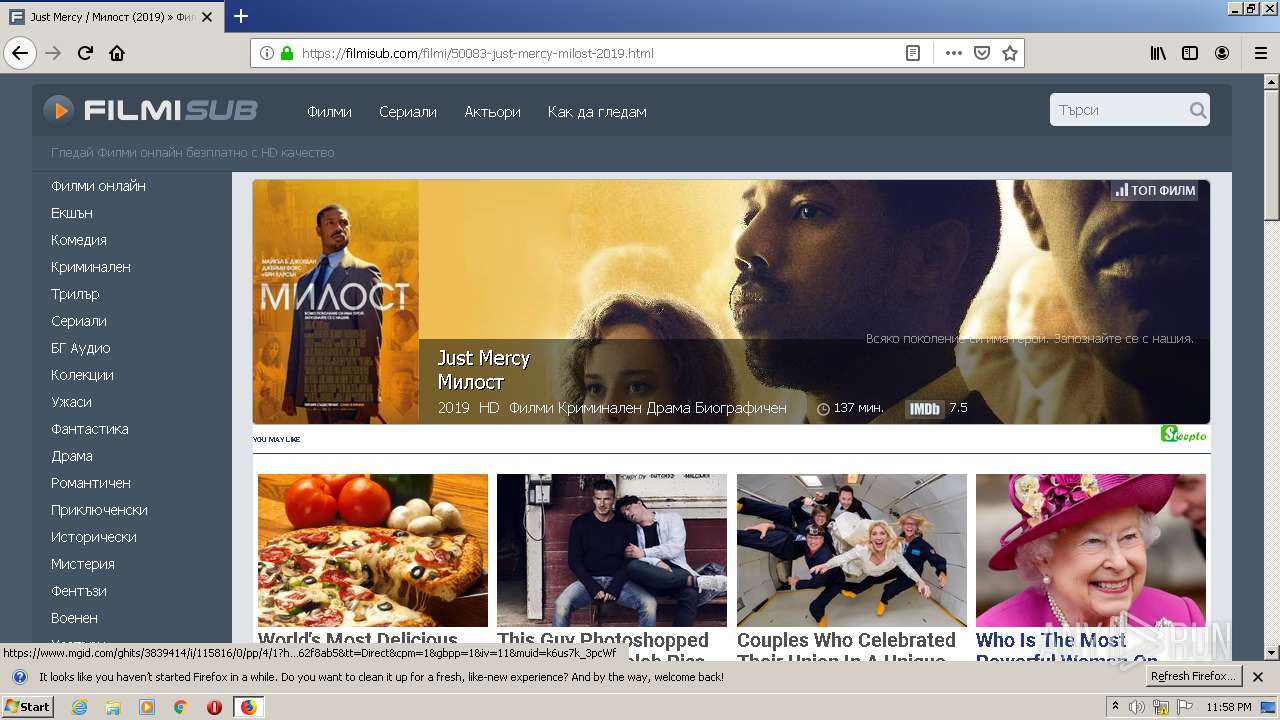Open page actions three-dot menu
1280x720 pixels.
[x=954, y=53]
